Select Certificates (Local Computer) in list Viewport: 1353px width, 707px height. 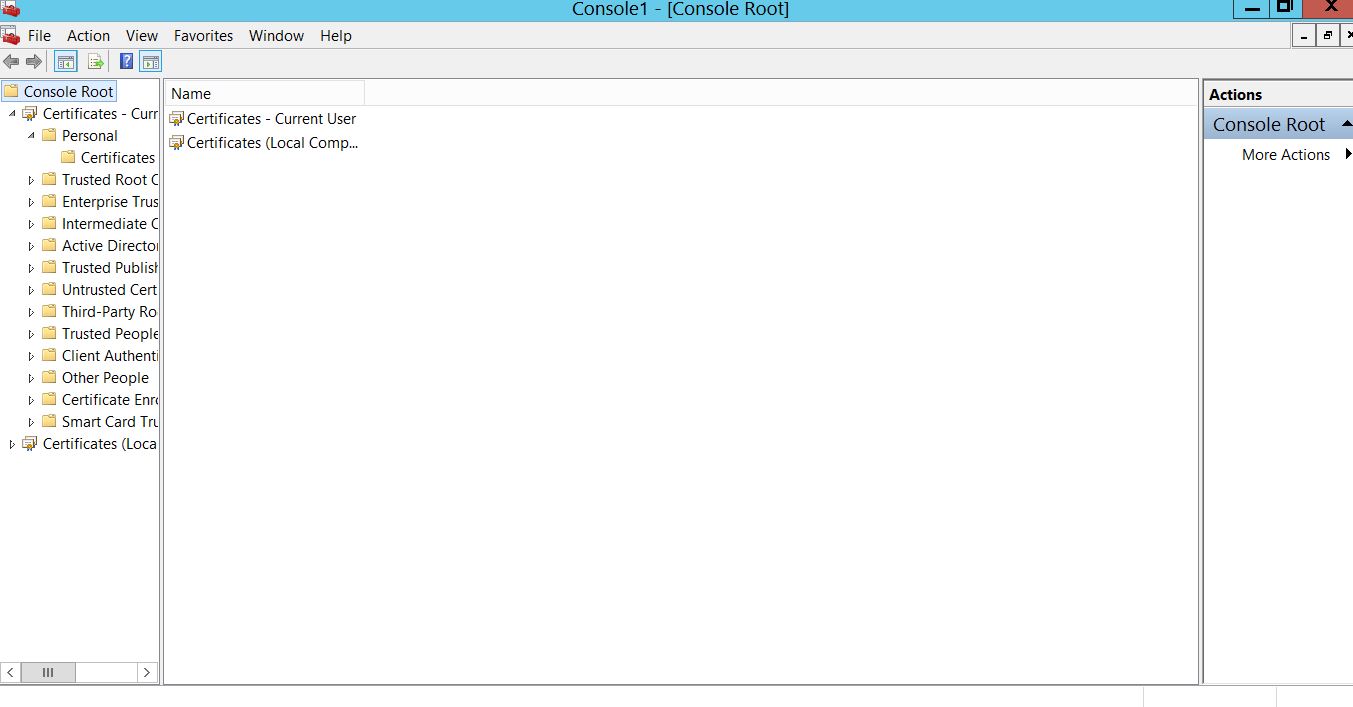pos(272,142)
